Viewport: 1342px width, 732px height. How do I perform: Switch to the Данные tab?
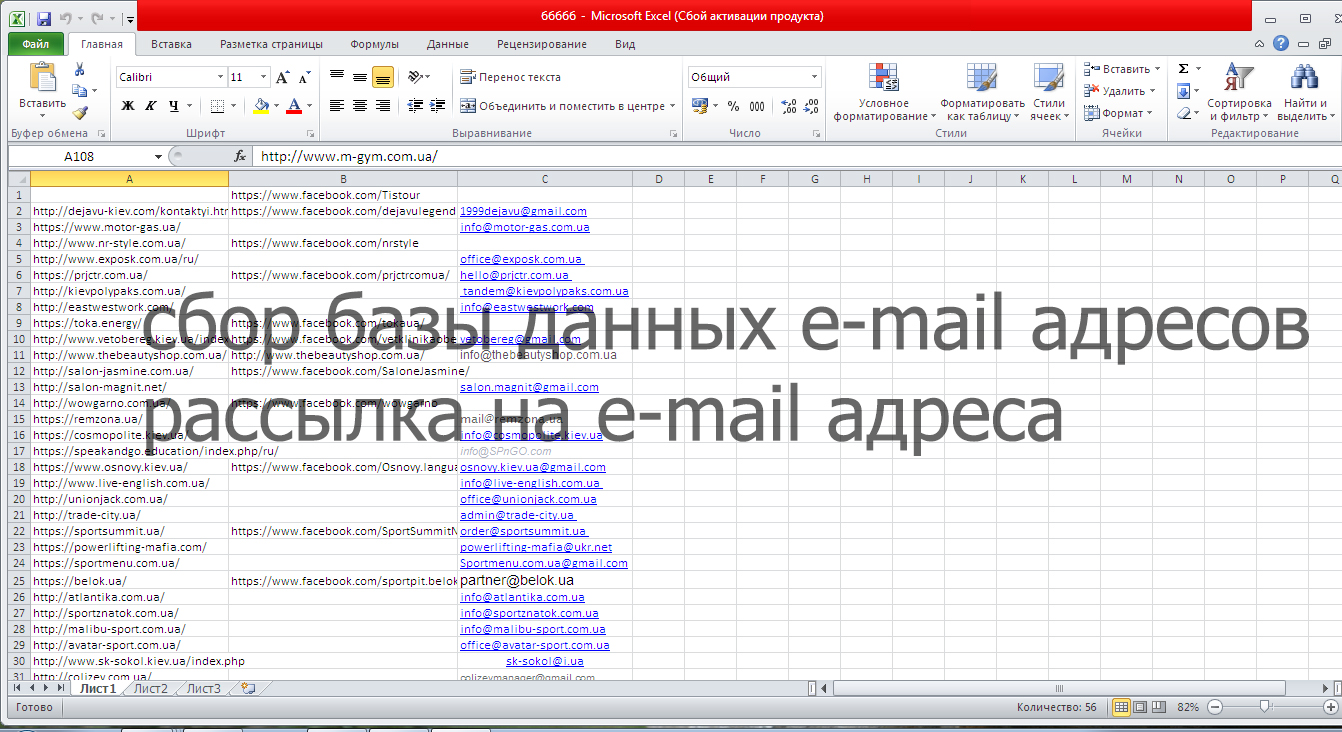point(447,44)
